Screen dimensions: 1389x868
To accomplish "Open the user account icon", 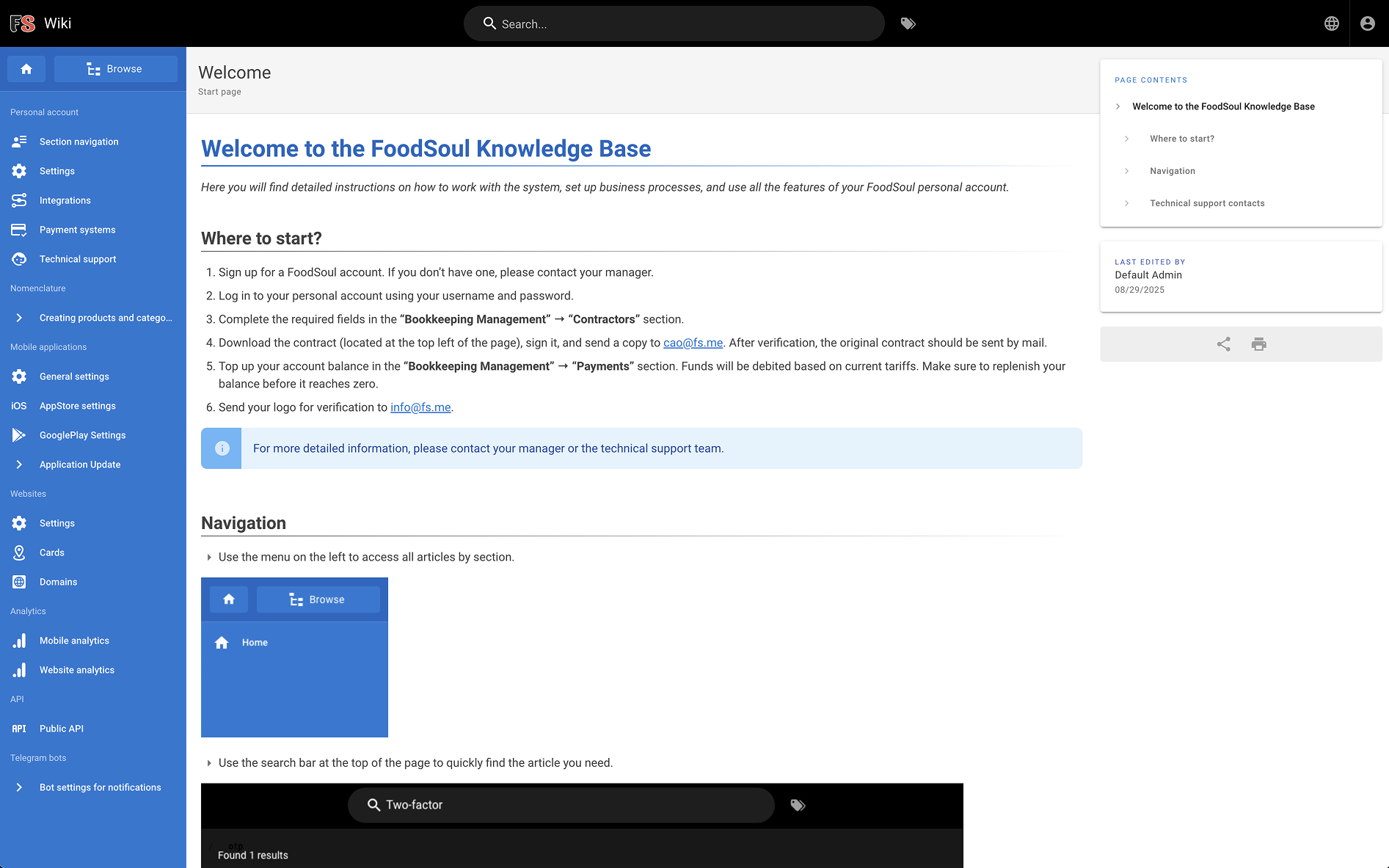I will 1367,23.
